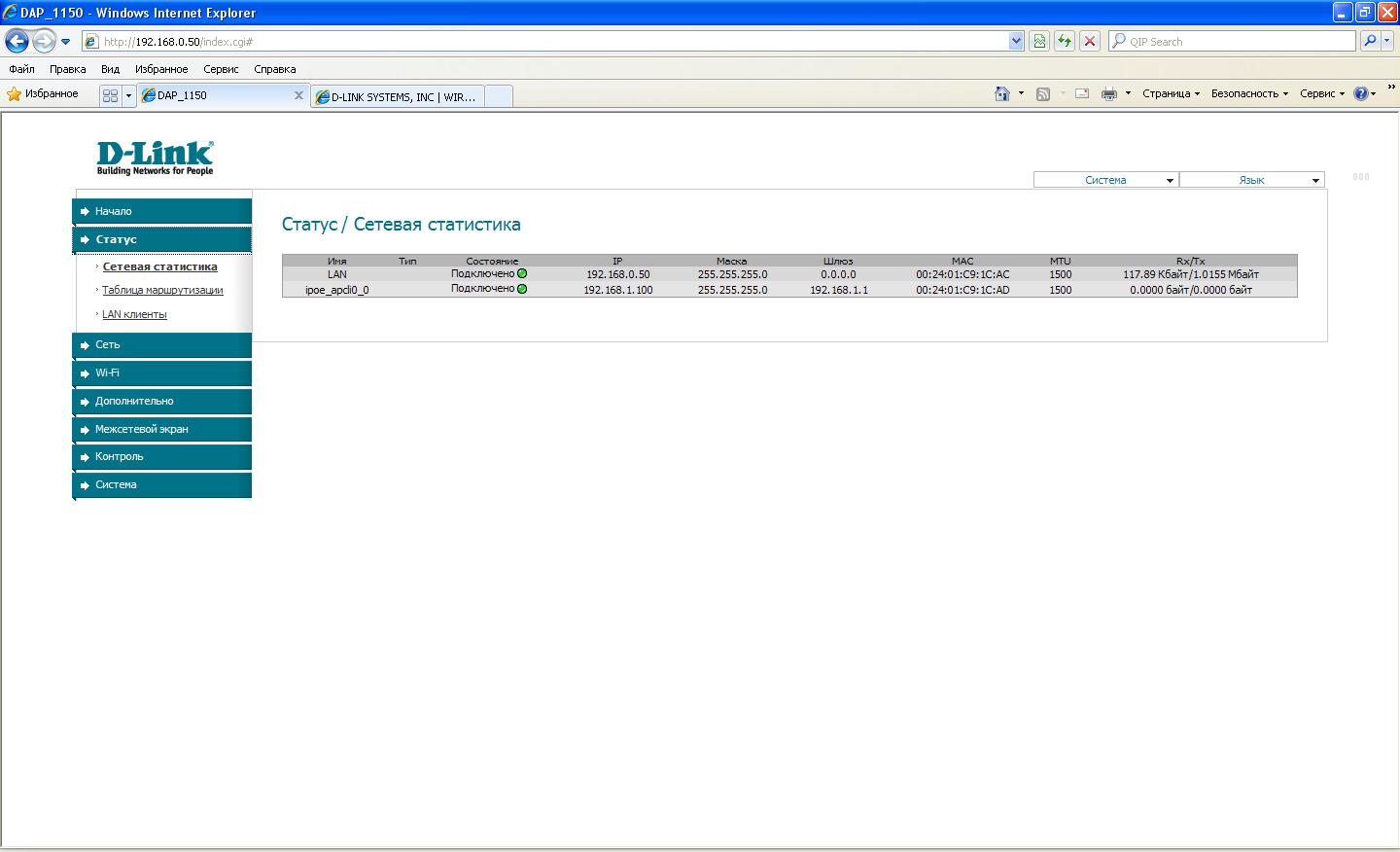Close the DAP_1150 browser tab

[298, 95]
